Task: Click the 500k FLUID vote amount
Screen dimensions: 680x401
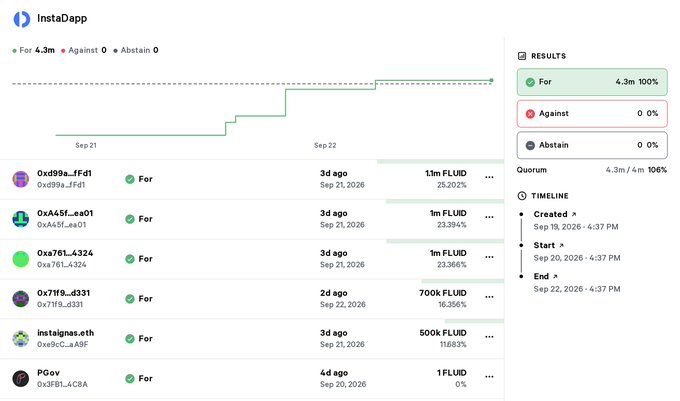Action: click(x=443, y=333)
